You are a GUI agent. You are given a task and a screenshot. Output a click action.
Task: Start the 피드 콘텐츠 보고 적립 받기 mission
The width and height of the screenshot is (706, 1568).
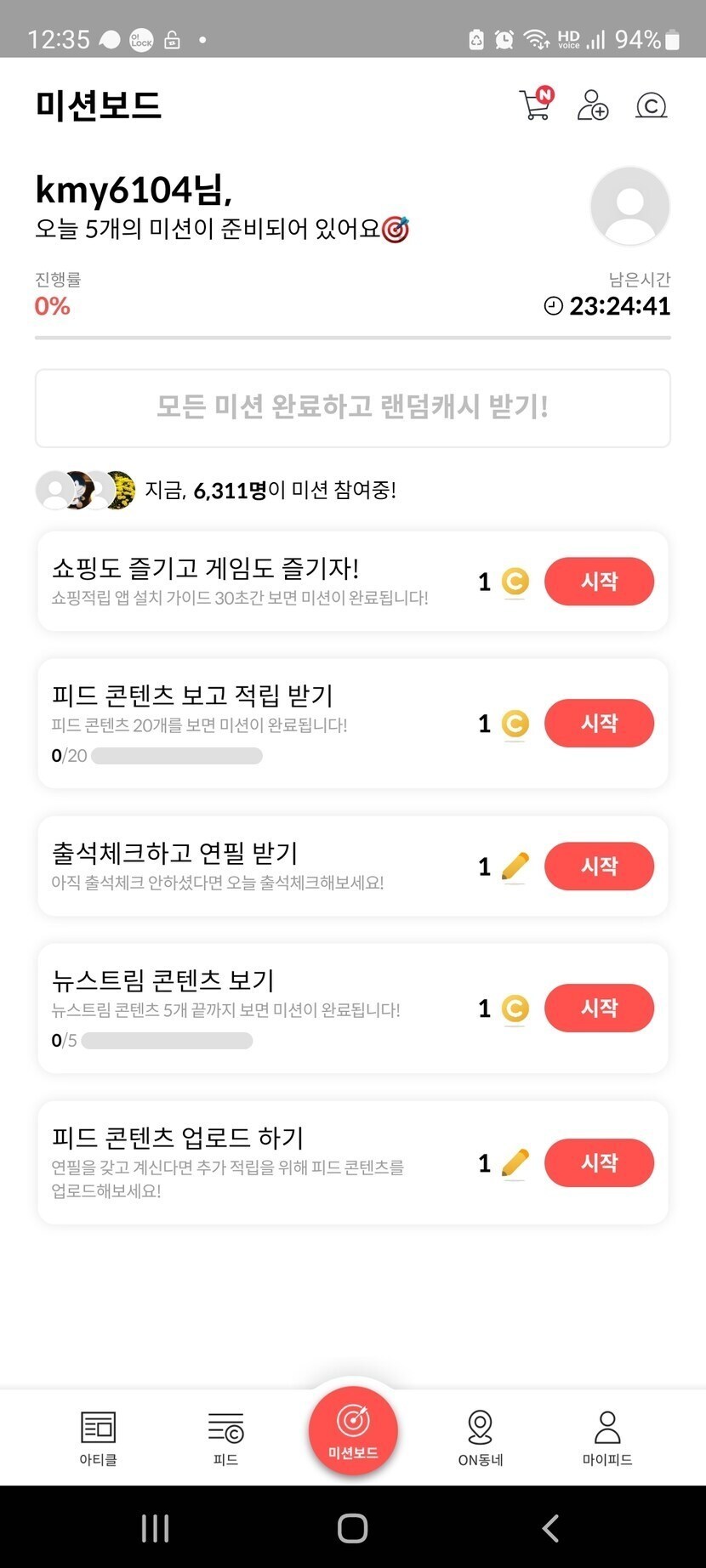point(599,724)
